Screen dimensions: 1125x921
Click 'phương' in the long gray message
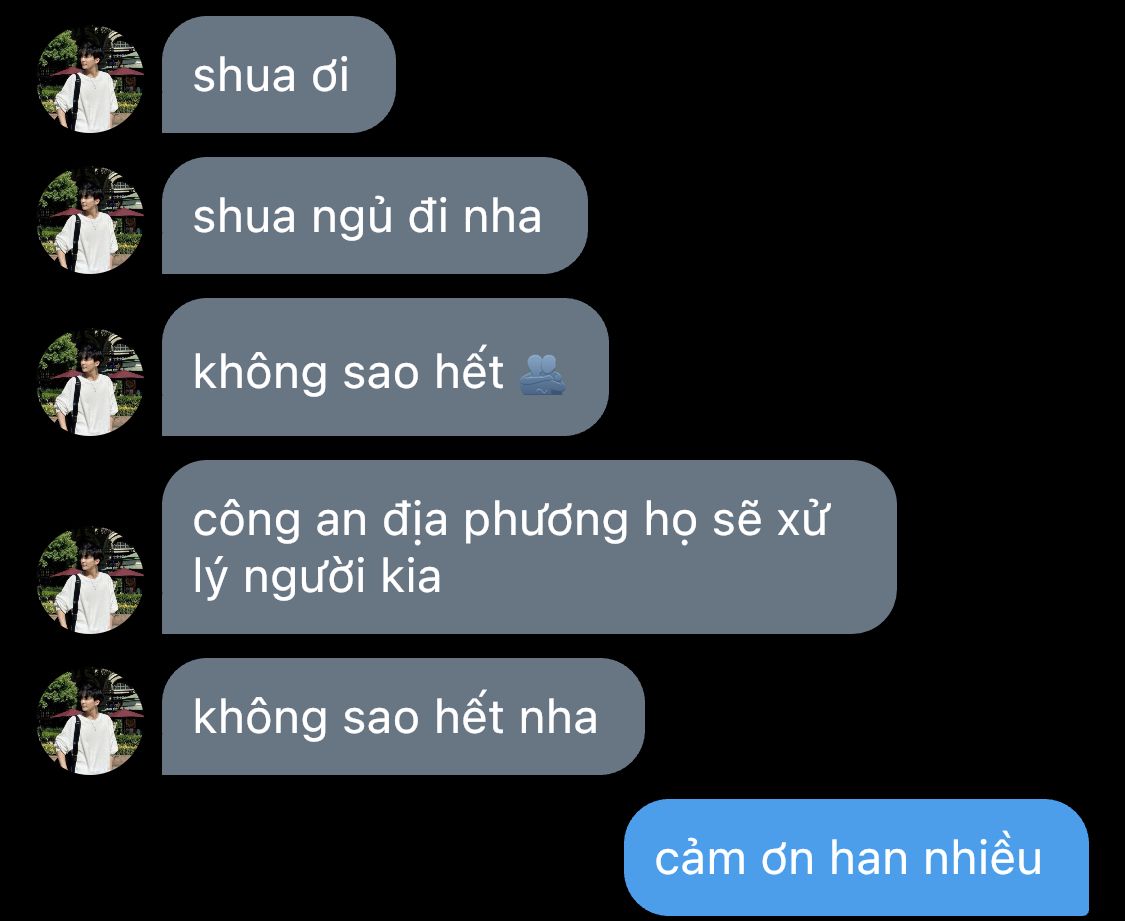[x=546, y=522]
